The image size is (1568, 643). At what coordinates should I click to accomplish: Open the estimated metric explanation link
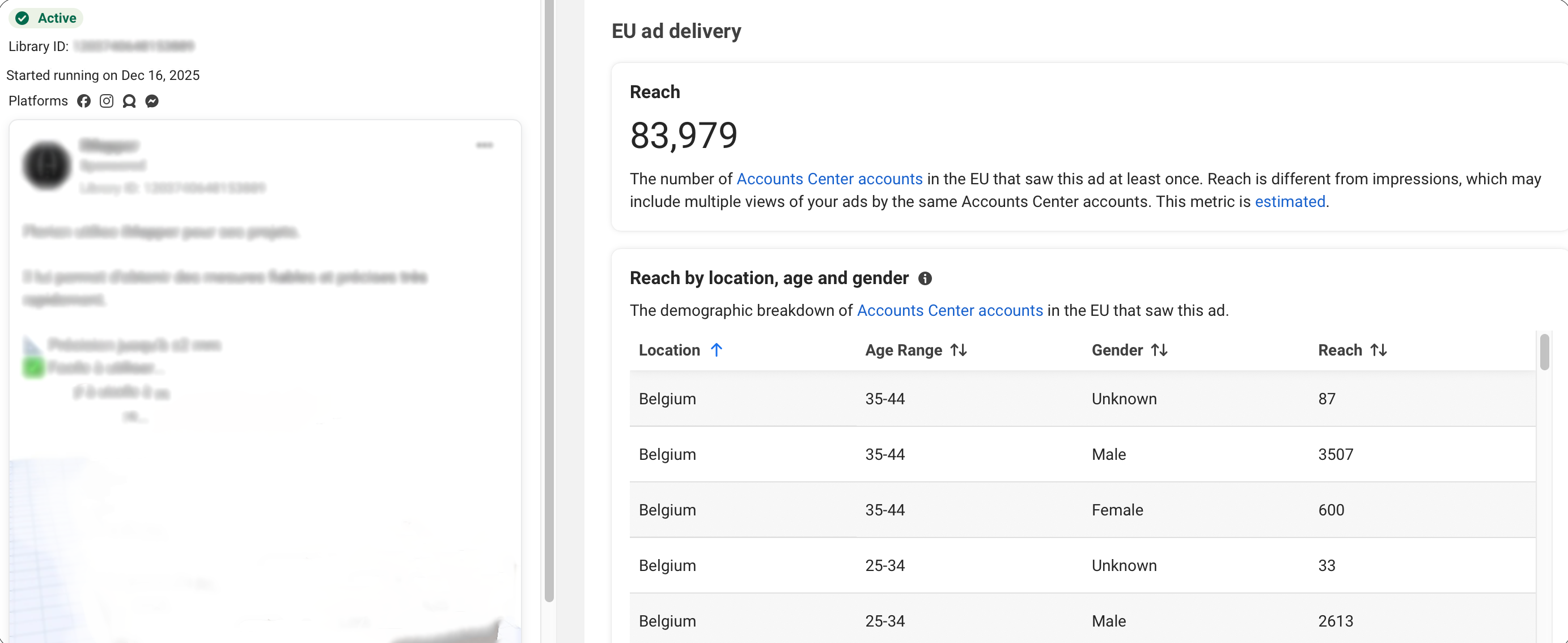1290,201
